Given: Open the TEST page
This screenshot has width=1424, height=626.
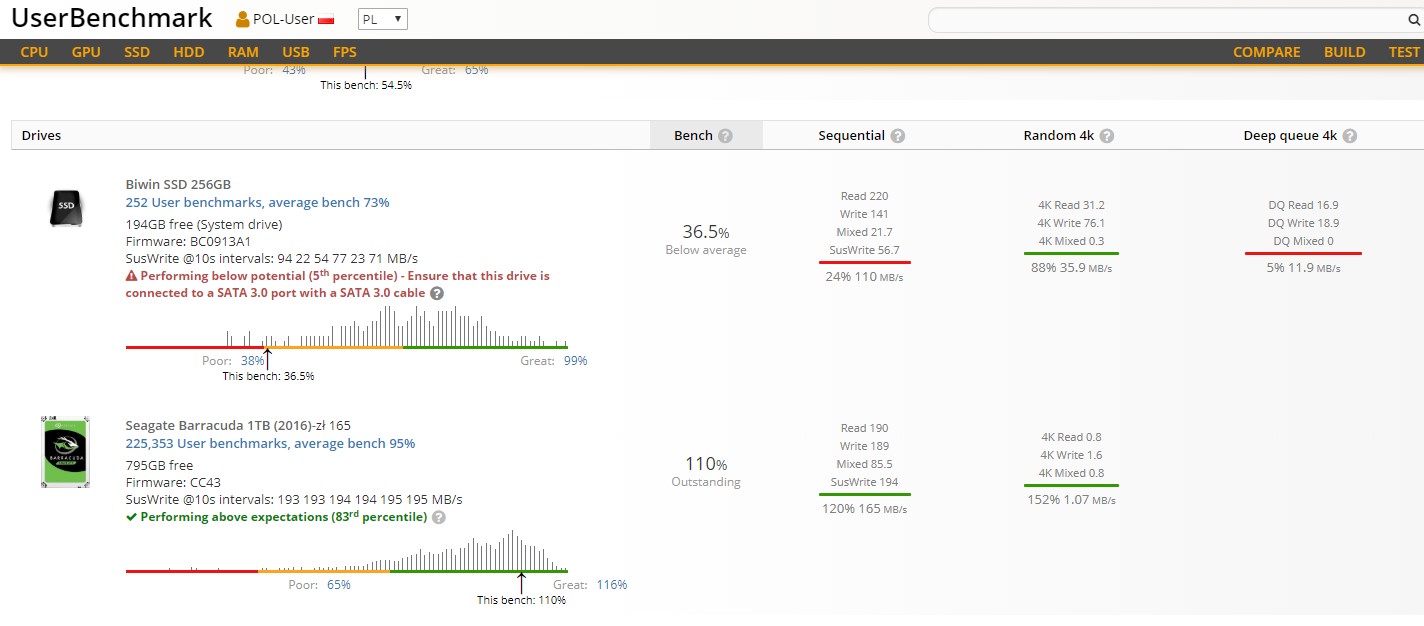Looking at the screenshot, I should [x=1404, y=52].
